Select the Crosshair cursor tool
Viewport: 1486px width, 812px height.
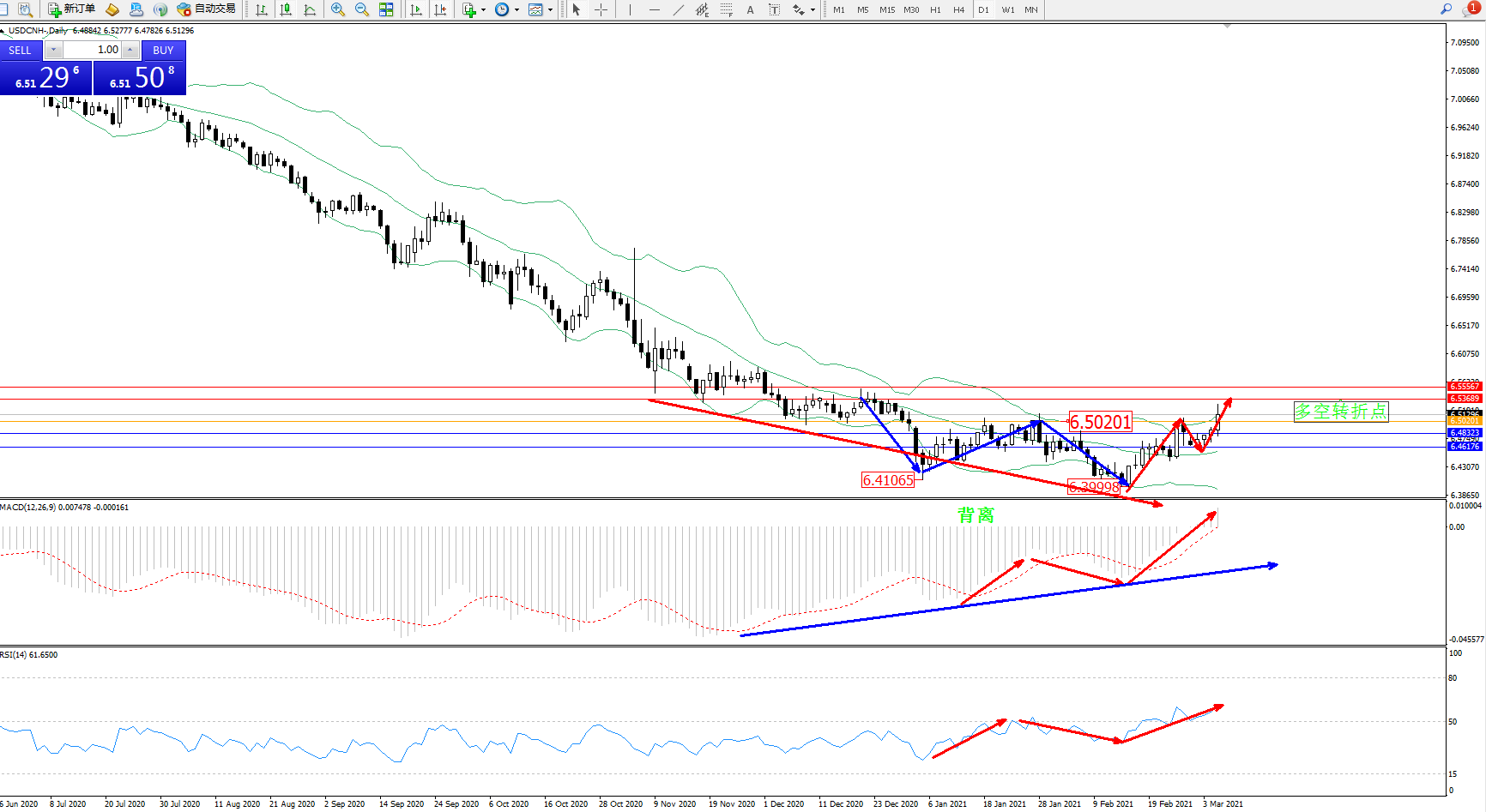601,9
